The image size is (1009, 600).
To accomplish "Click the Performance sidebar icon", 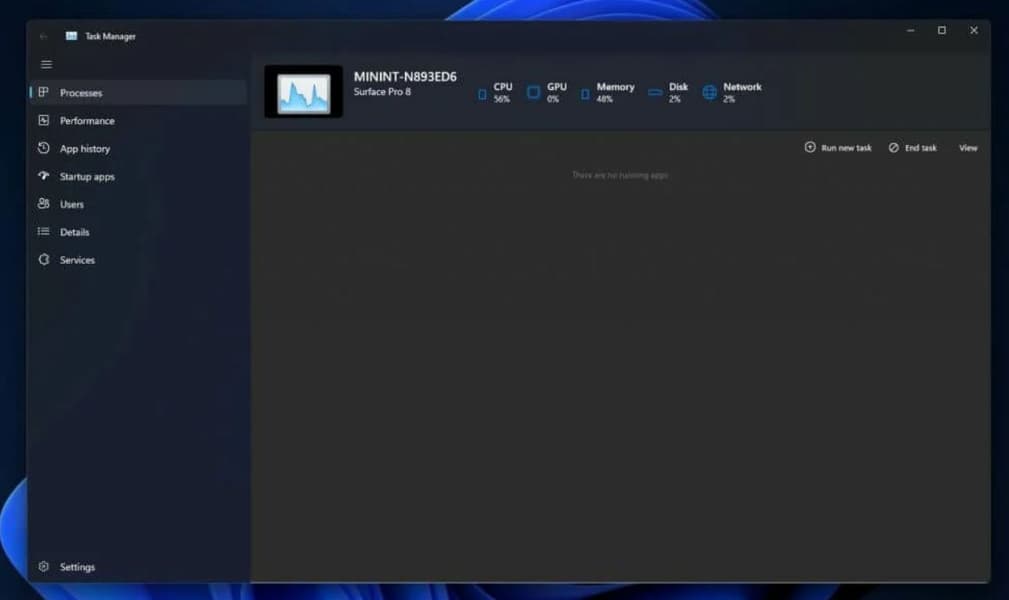I will [x=43, y=120].
